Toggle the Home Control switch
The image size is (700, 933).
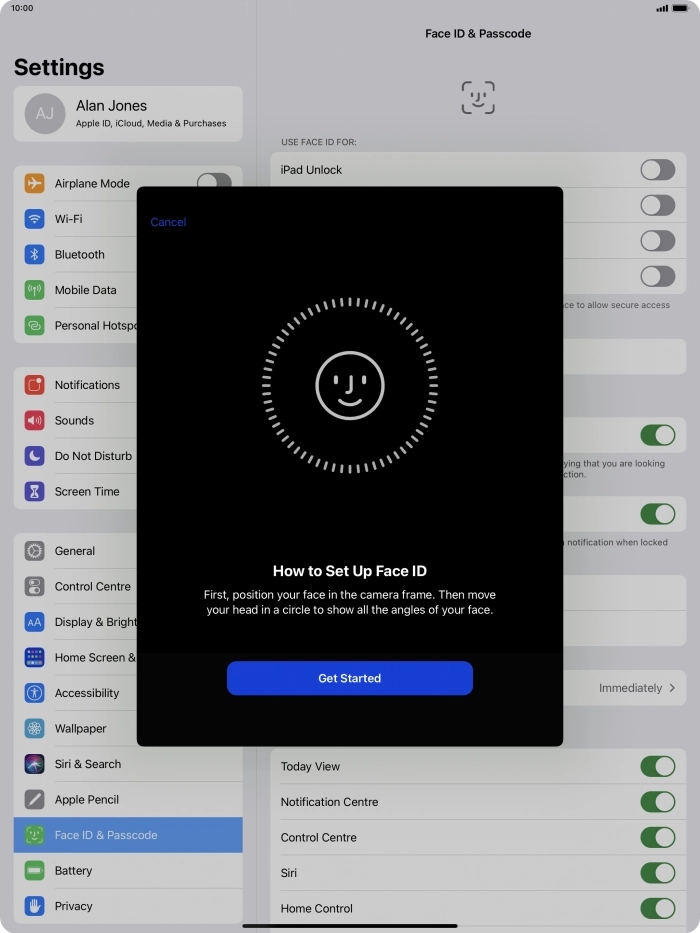click(658, 909)
